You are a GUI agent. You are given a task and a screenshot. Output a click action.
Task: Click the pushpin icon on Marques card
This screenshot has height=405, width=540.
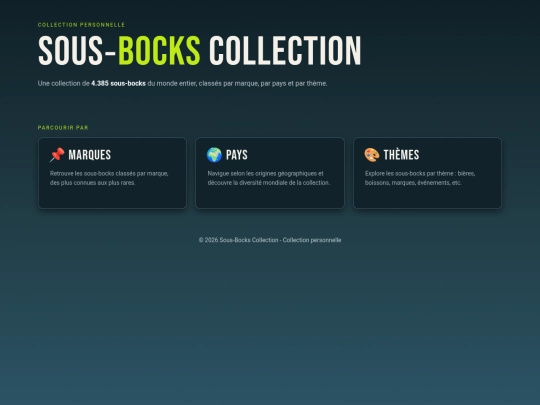[57, 155]
